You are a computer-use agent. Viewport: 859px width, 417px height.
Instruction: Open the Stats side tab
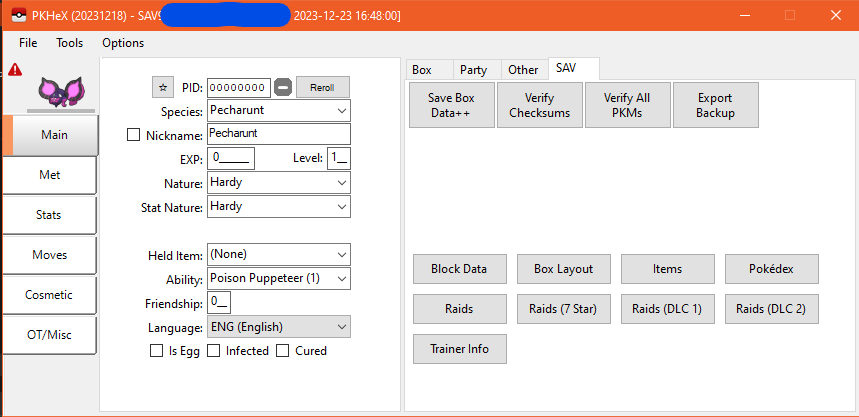(50, 215)
